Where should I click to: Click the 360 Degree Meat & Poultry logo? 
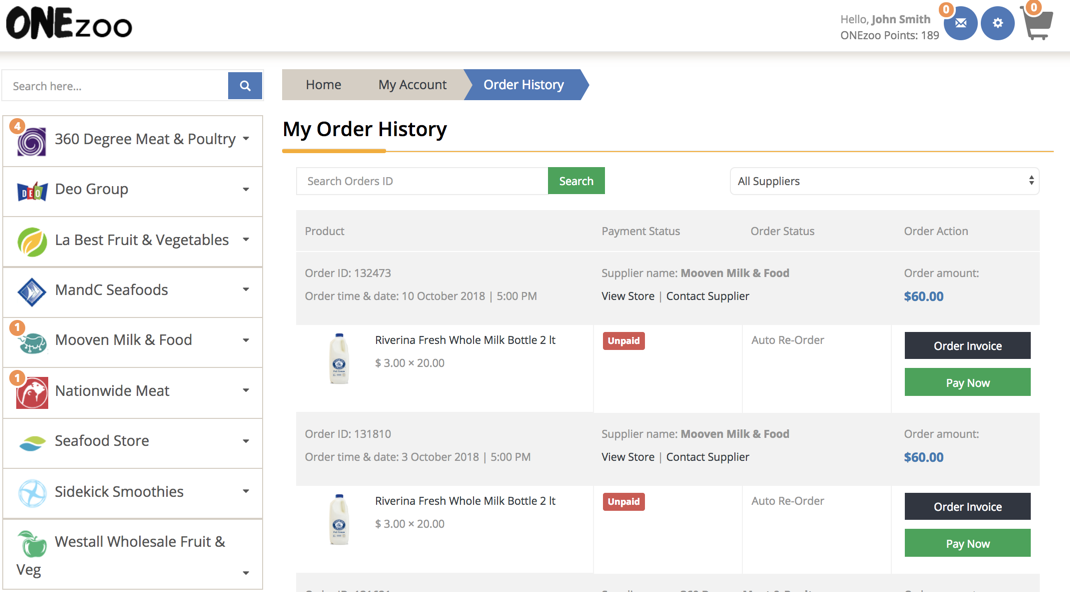(x=31, y=142)
